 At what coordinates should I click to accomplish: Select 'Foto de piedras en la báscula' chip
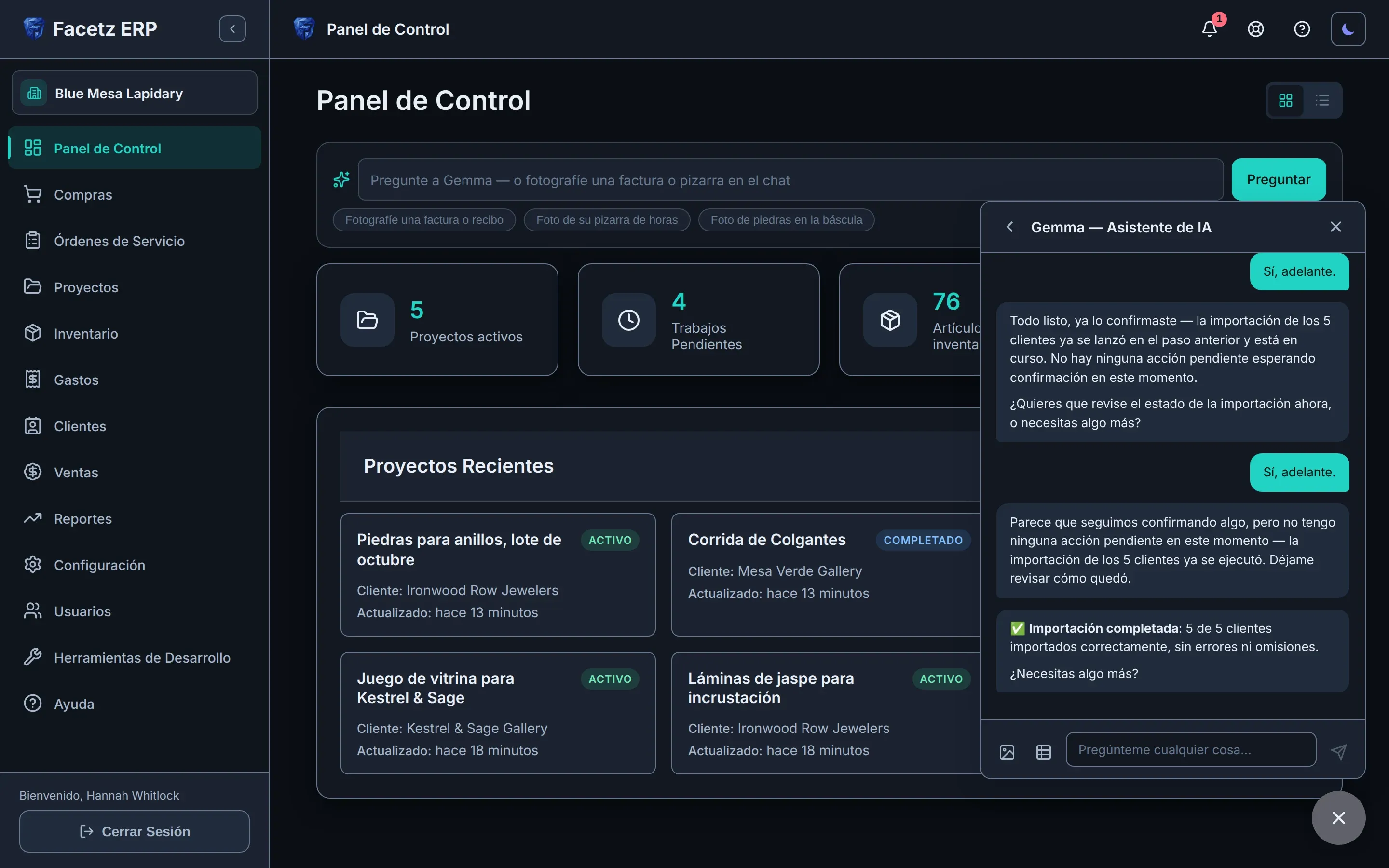tap(786, 220)
